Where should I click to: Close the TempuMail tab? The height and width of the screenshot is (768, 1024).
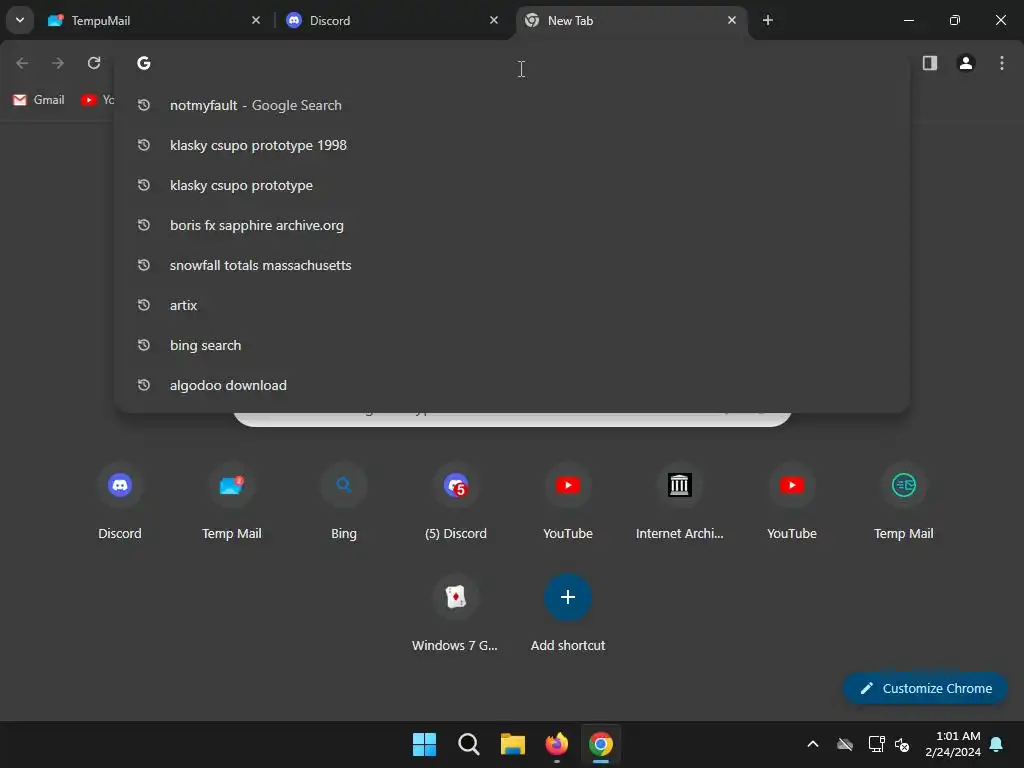[x=256, y=20]
